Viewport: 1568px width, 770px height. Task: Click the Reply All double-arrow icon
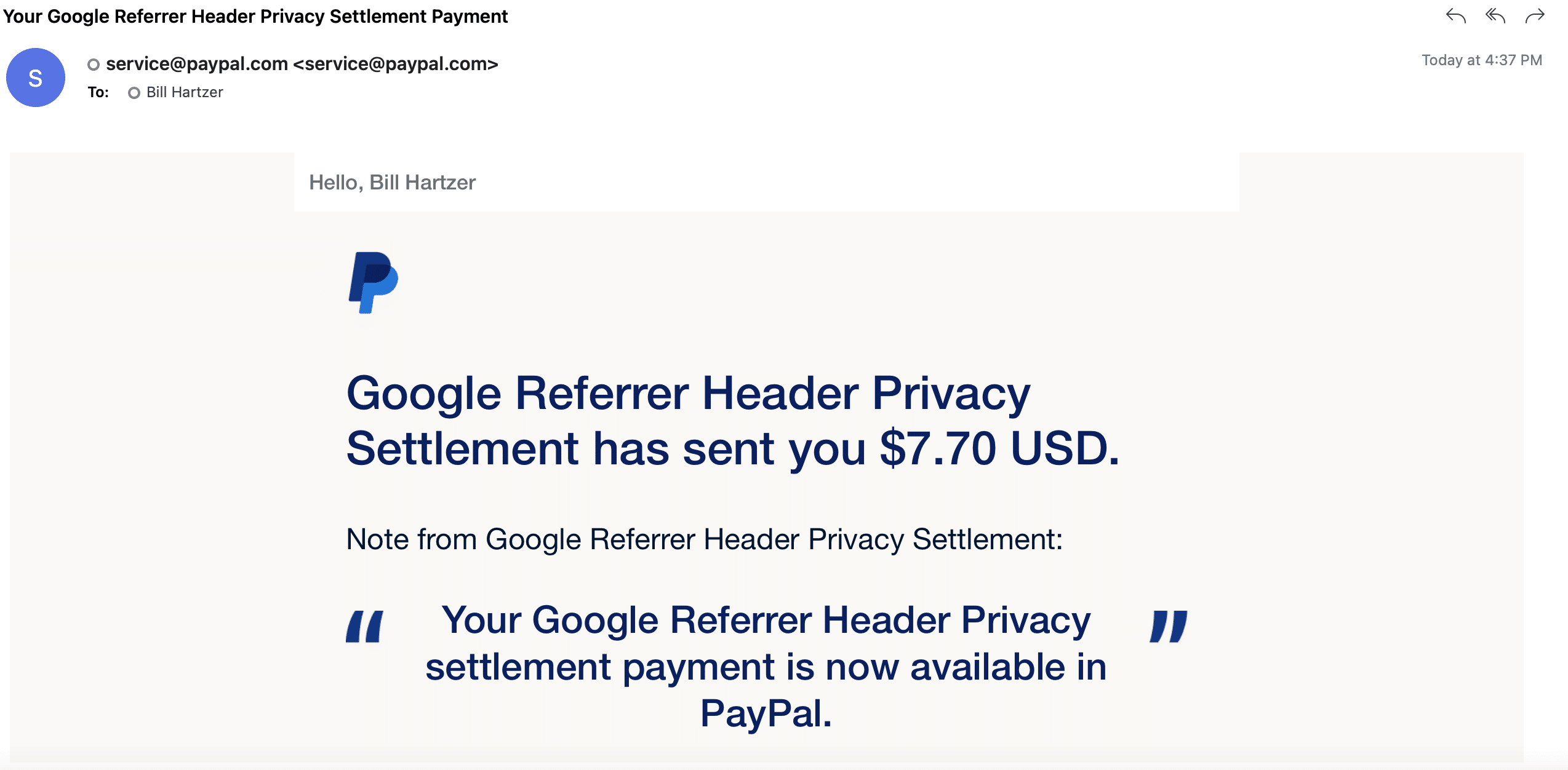[x=1495, y=16]
